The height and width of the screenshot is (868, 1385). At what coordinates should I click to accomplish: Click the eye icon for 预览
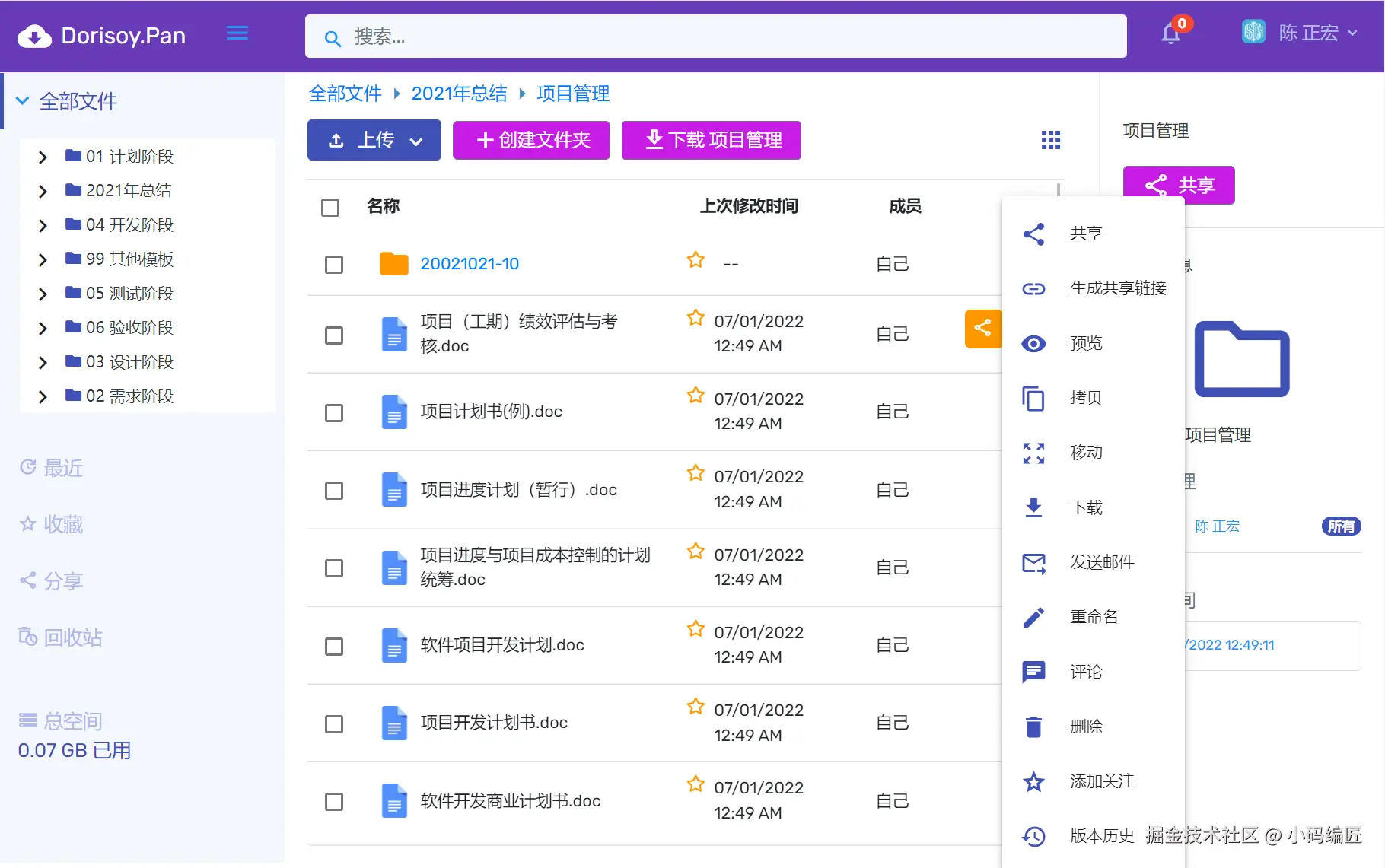[x=1033, y=343]
